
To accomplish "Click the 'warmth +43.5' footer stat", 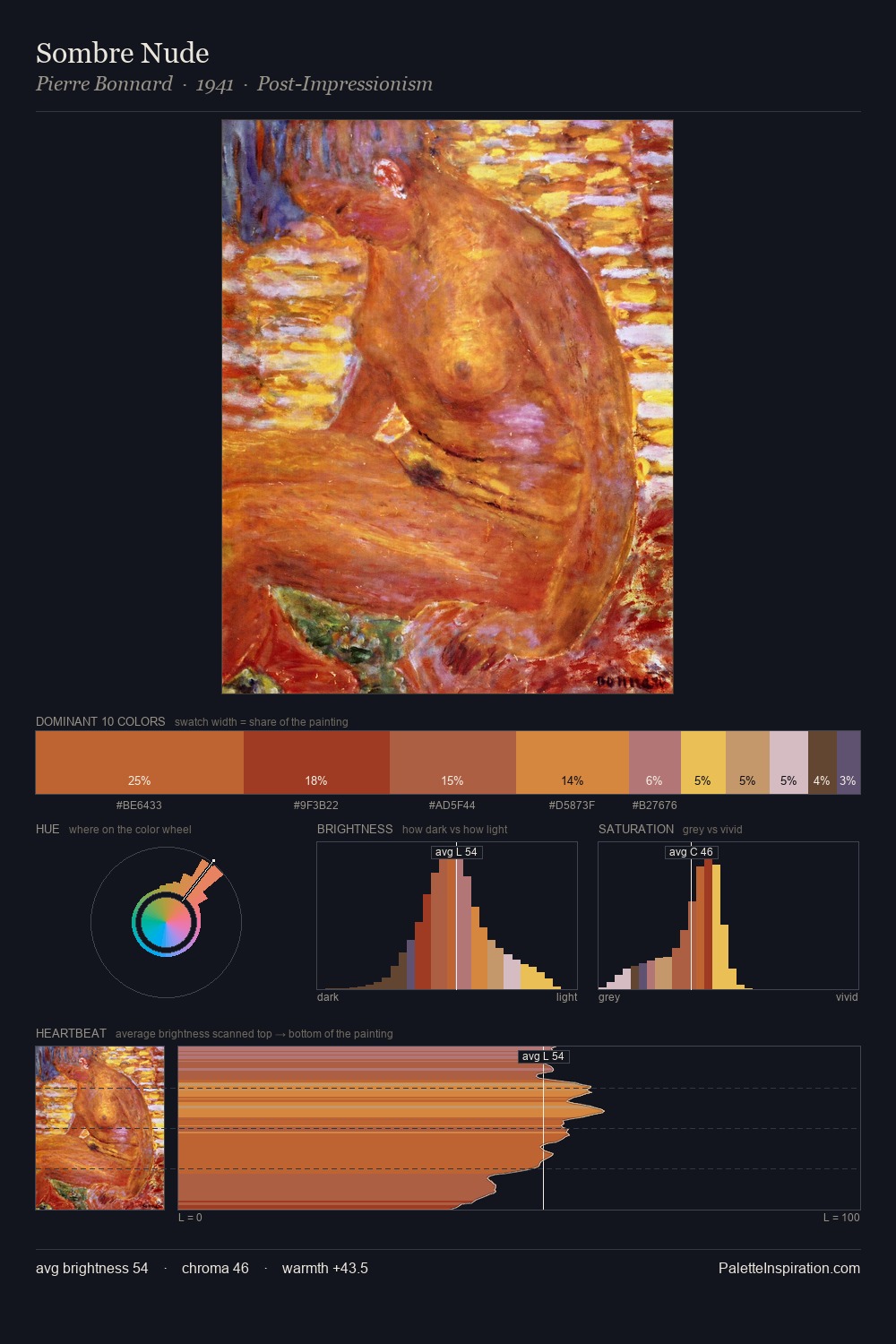I will point(325,1268).
